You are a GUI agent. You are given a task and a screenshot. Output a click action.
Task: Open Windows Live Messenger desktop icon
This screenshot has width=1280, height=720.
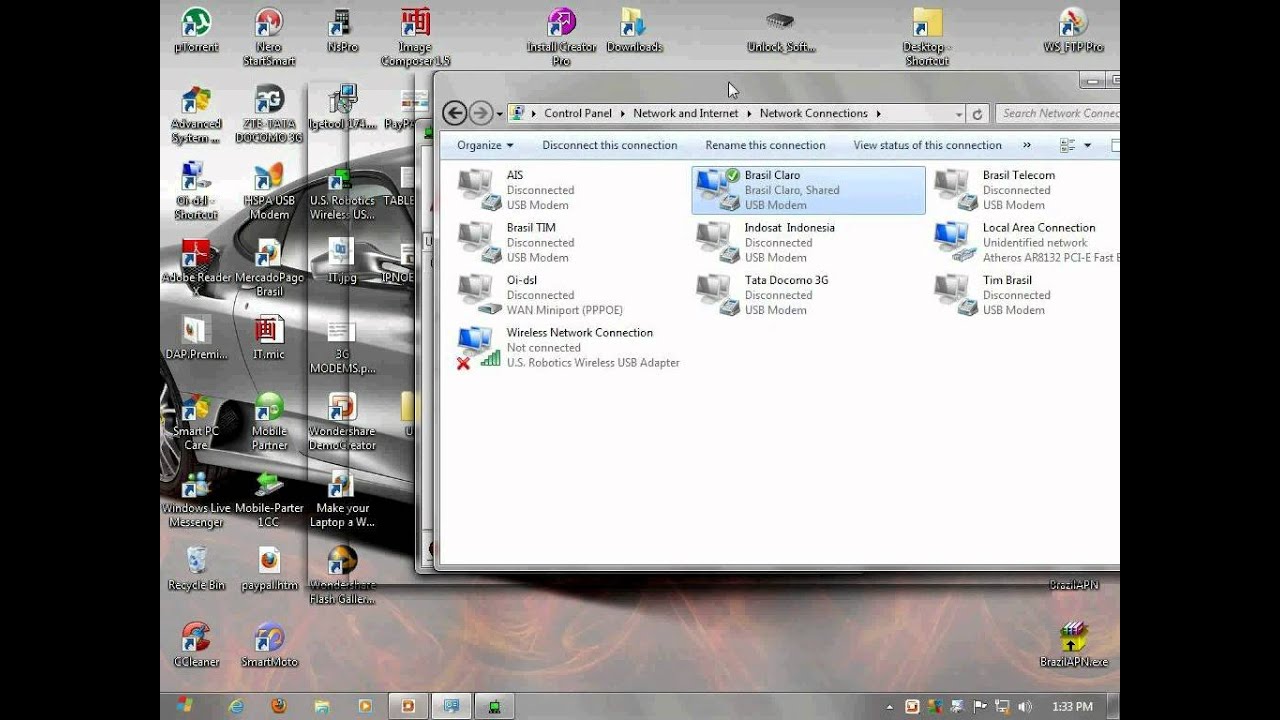coord(196,499)
